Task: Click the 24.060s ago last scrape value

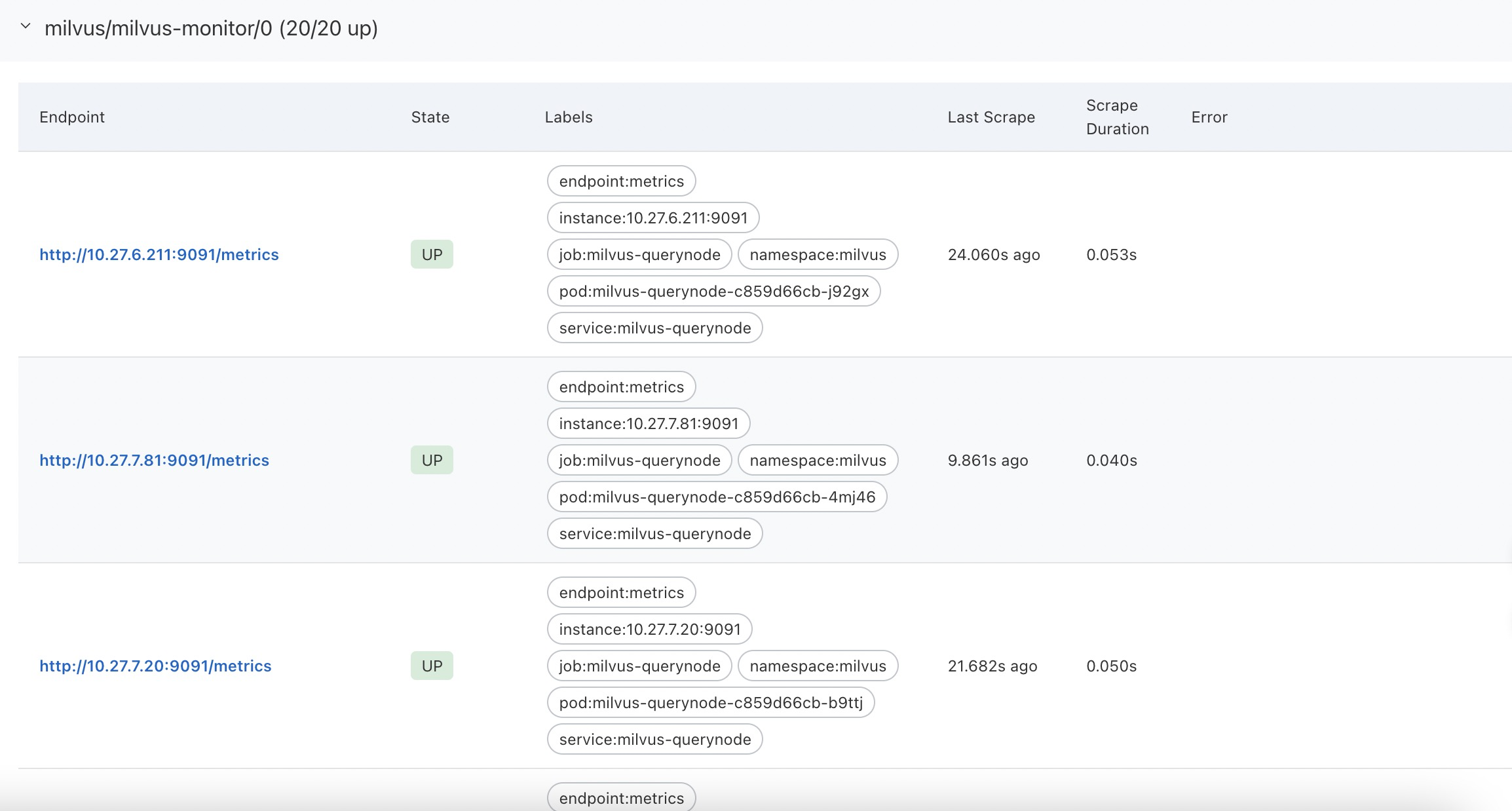Action: (x=994, y=255)
